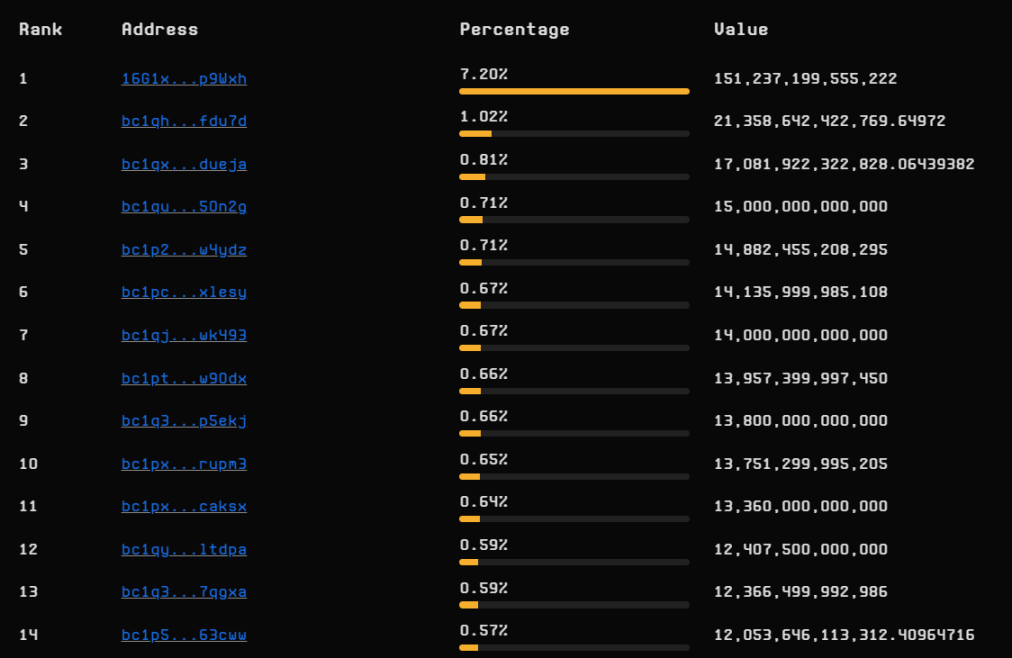Image resolution: width=1012 pixels, height=658 pixels.
Task: Follow the bc1qj...wk493 link
Action: pyautogui.click(x=183, y=335)
